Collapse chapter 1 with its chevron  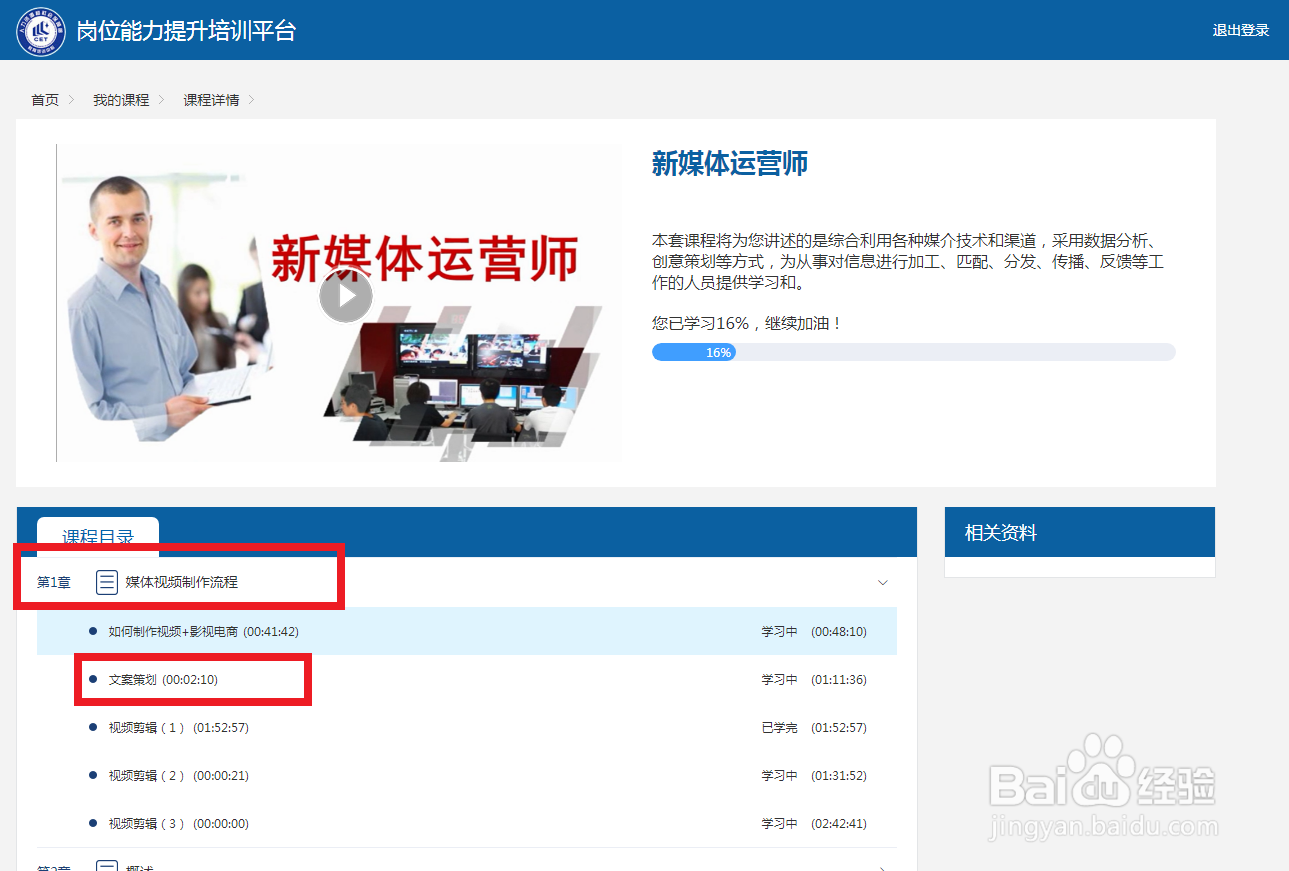click(x=883, y=583)
